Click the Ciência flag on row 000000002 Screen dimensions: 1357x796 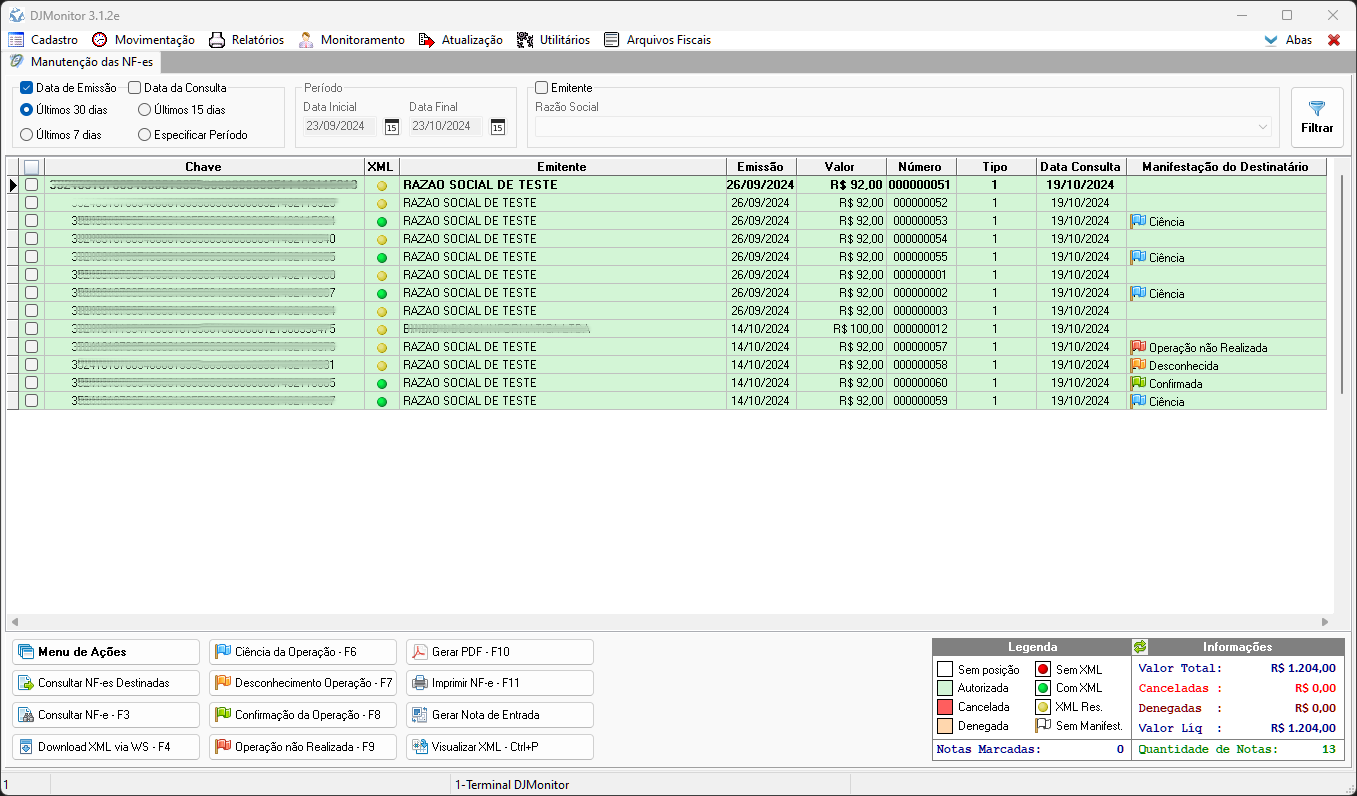coord(1138,293)
